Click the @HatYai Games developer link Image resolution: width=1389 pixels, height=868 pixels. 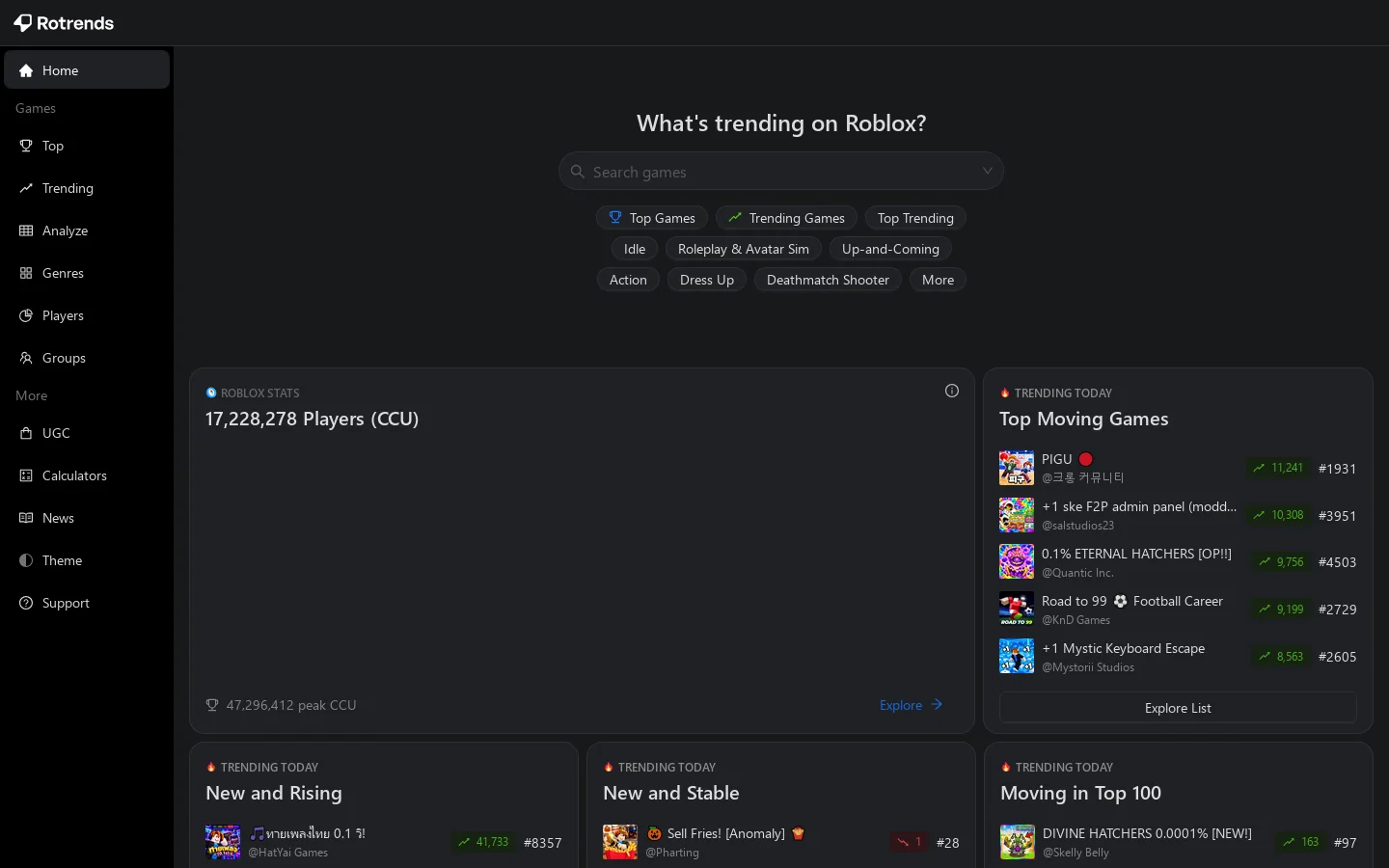coord(287,853)
